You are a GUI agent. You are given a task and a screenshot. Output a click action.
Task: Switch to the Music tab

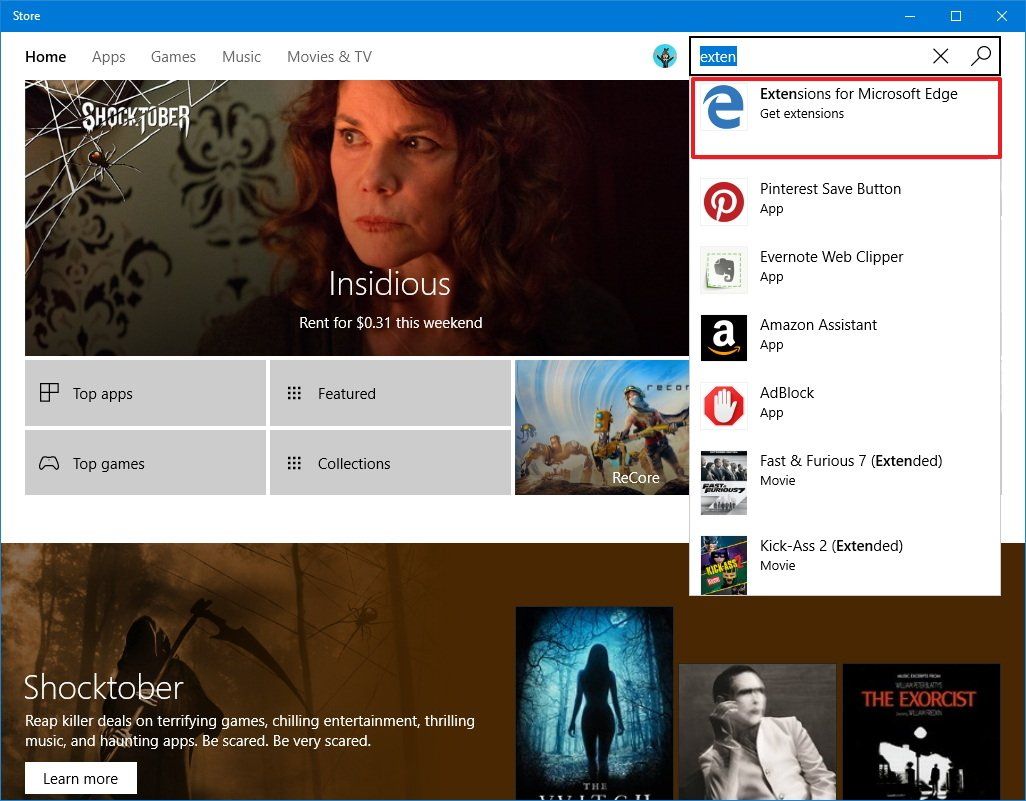coord(241,57)
